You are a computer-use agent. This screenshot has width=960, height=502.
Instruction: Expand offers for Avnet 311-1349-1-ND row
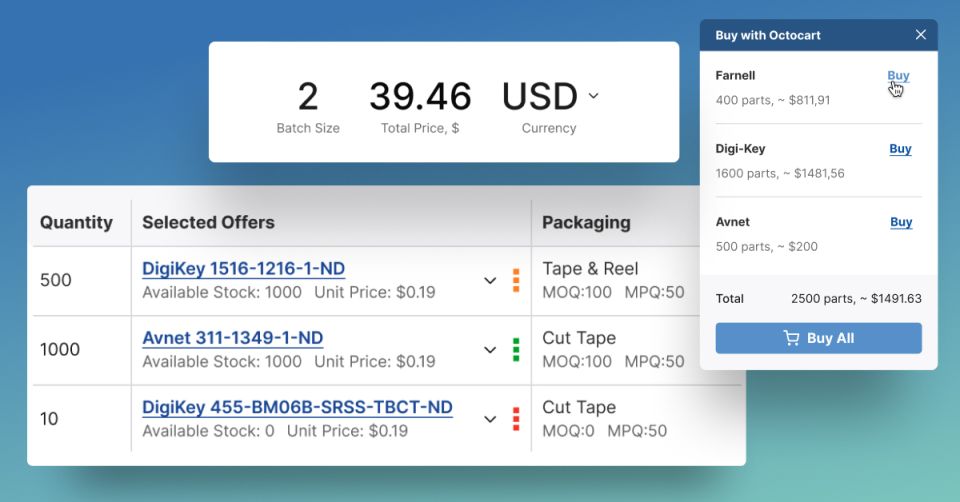(490, 350)
